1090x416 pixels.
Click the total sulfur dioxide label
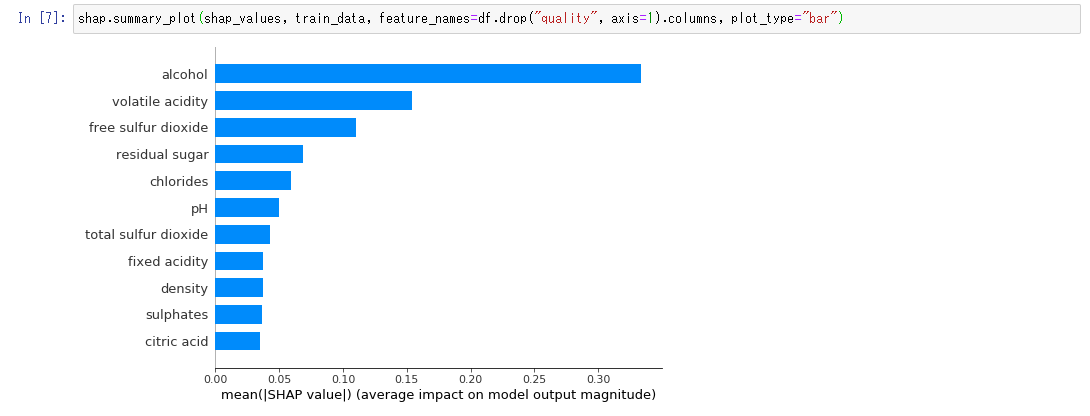pos(147,235)
